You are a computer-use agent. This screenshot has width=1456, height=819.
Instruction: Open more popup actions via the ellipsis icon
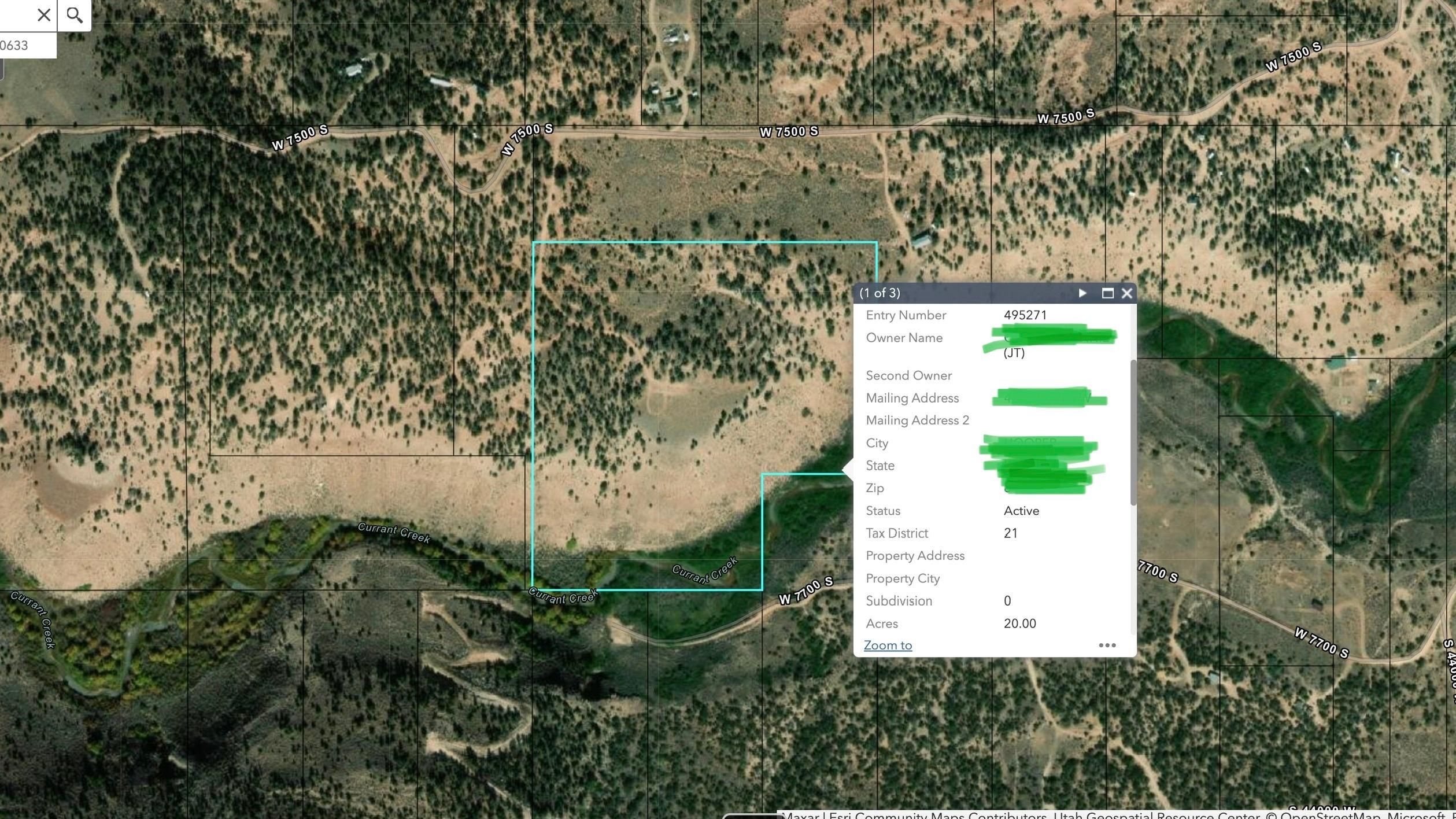pos(1107,645)
